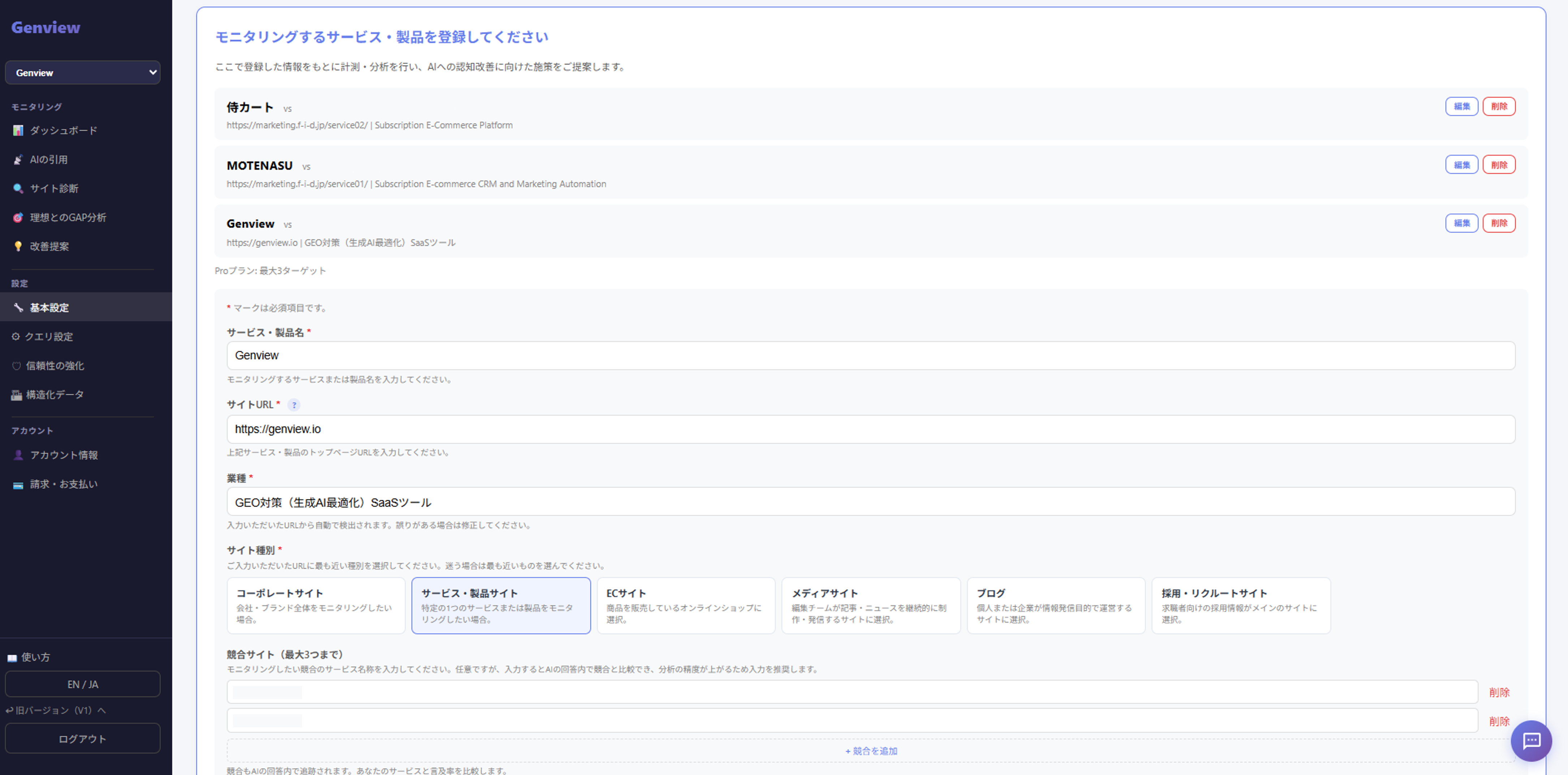Click the 請求・お支払い card icon

click(18, 485)
